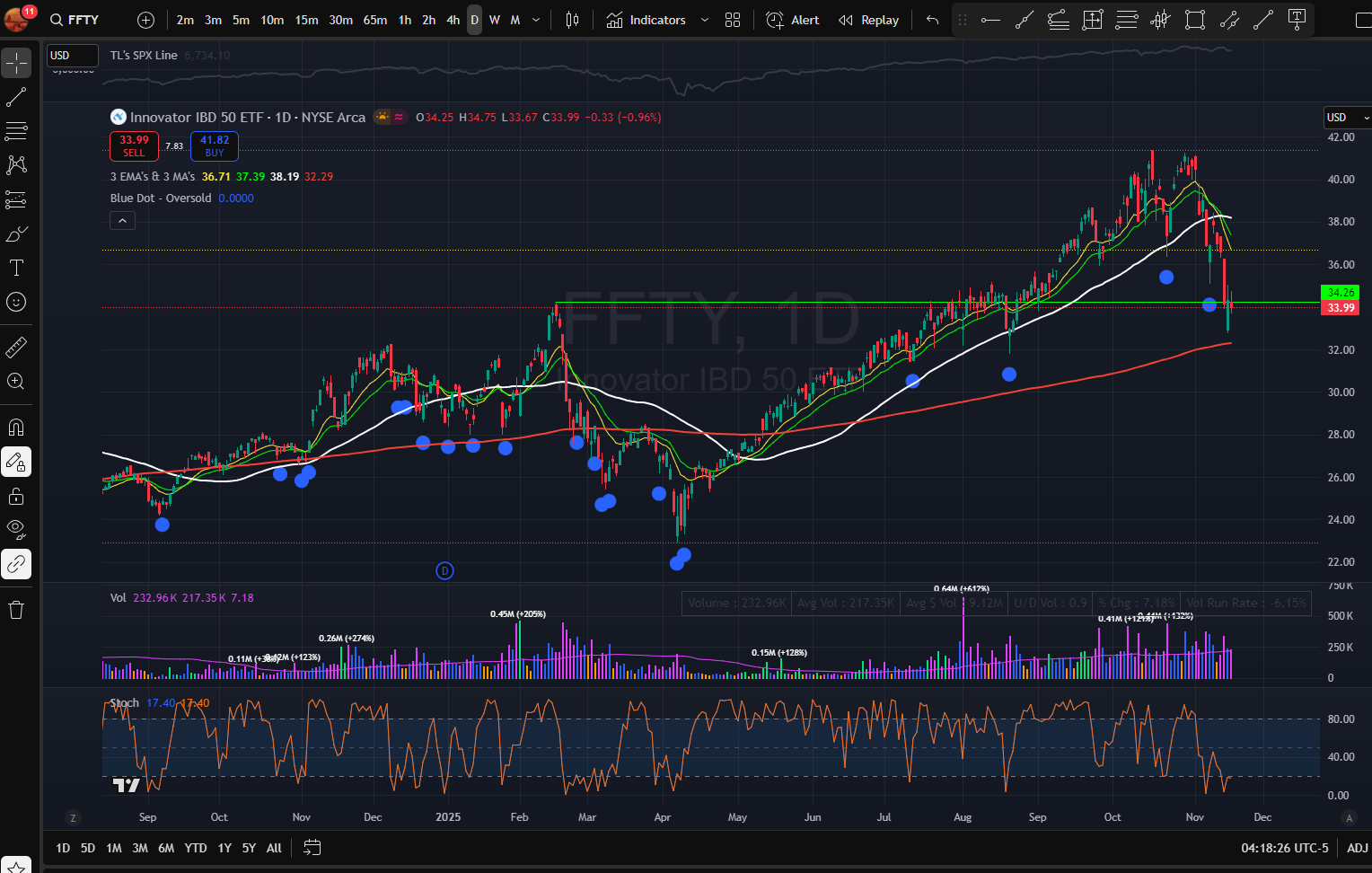
Task: Select the sidebar Text tool
Action: 16,268
